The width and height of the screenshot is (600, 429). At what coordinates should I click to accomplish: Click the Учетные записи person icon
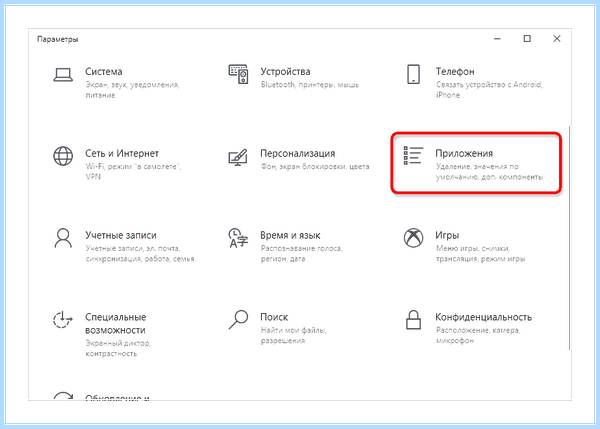tap(63, 238)
